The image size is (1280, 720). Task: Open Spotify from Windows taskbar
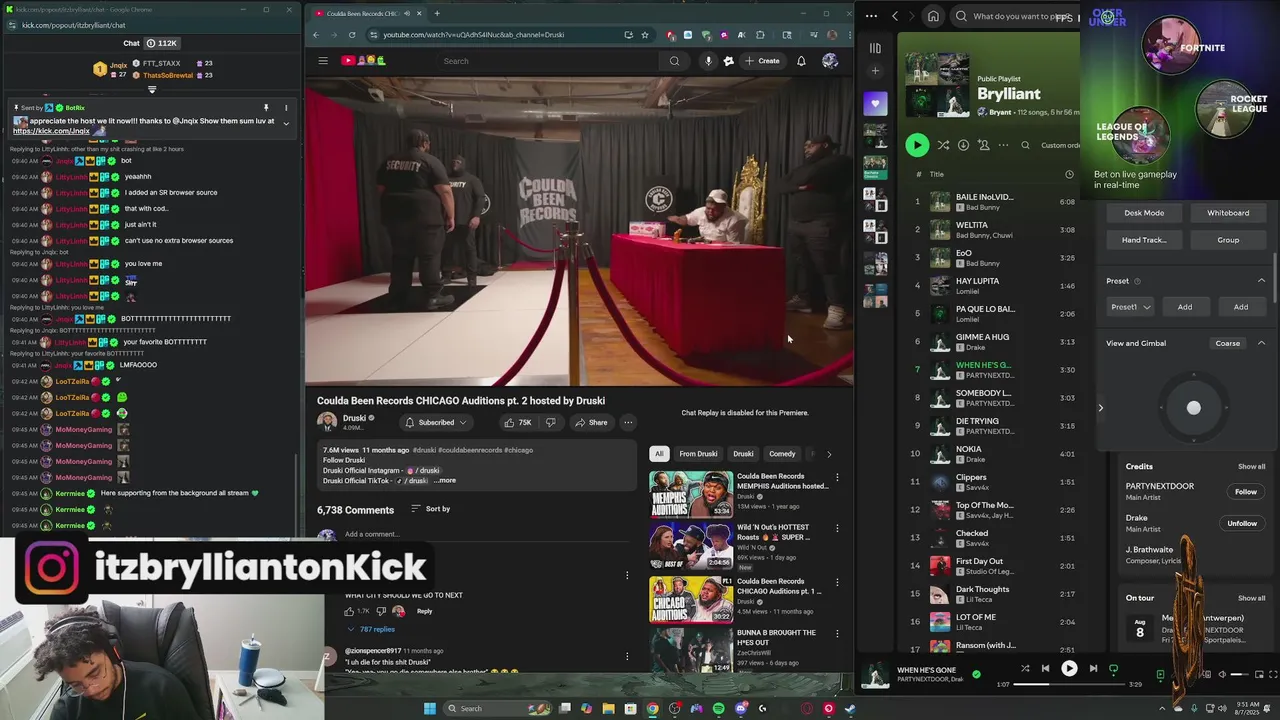[718, 709]
